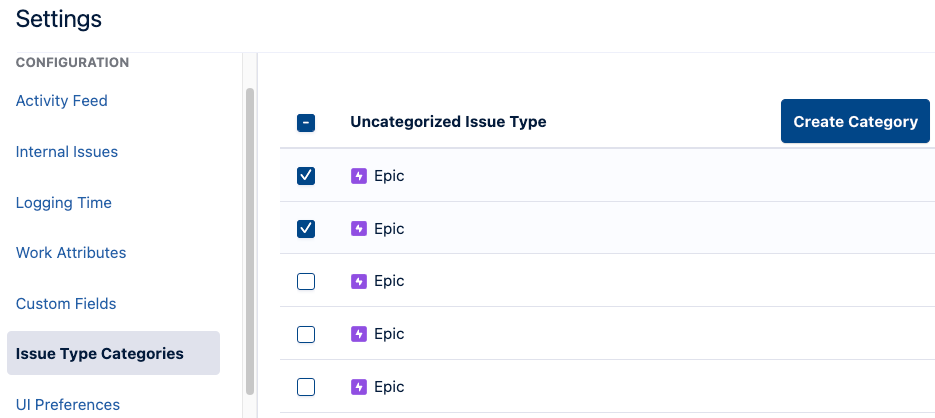
Task: Click the Epic icon in the second row
Action: (359, 229)
